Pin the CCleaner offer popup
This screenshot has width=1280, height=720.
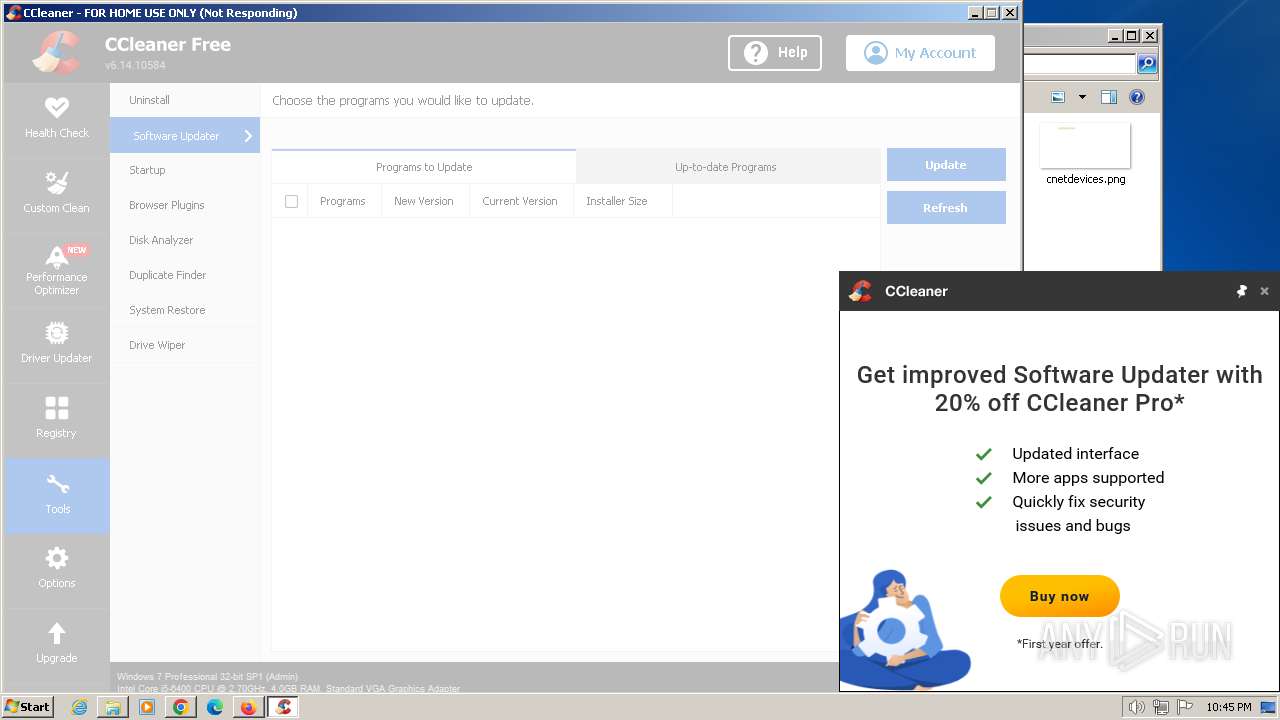coord(1241,291)
